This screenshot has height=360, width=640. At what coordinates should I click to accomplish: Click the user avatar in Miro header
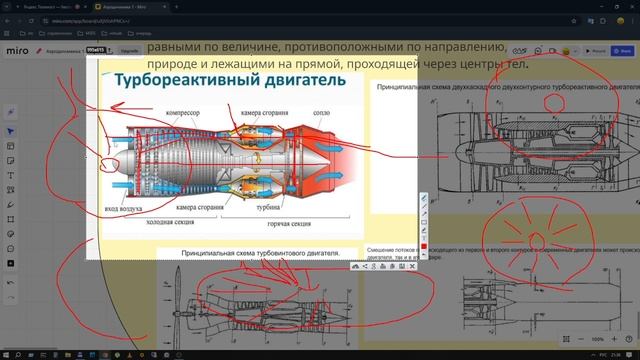tap(566, 51)
